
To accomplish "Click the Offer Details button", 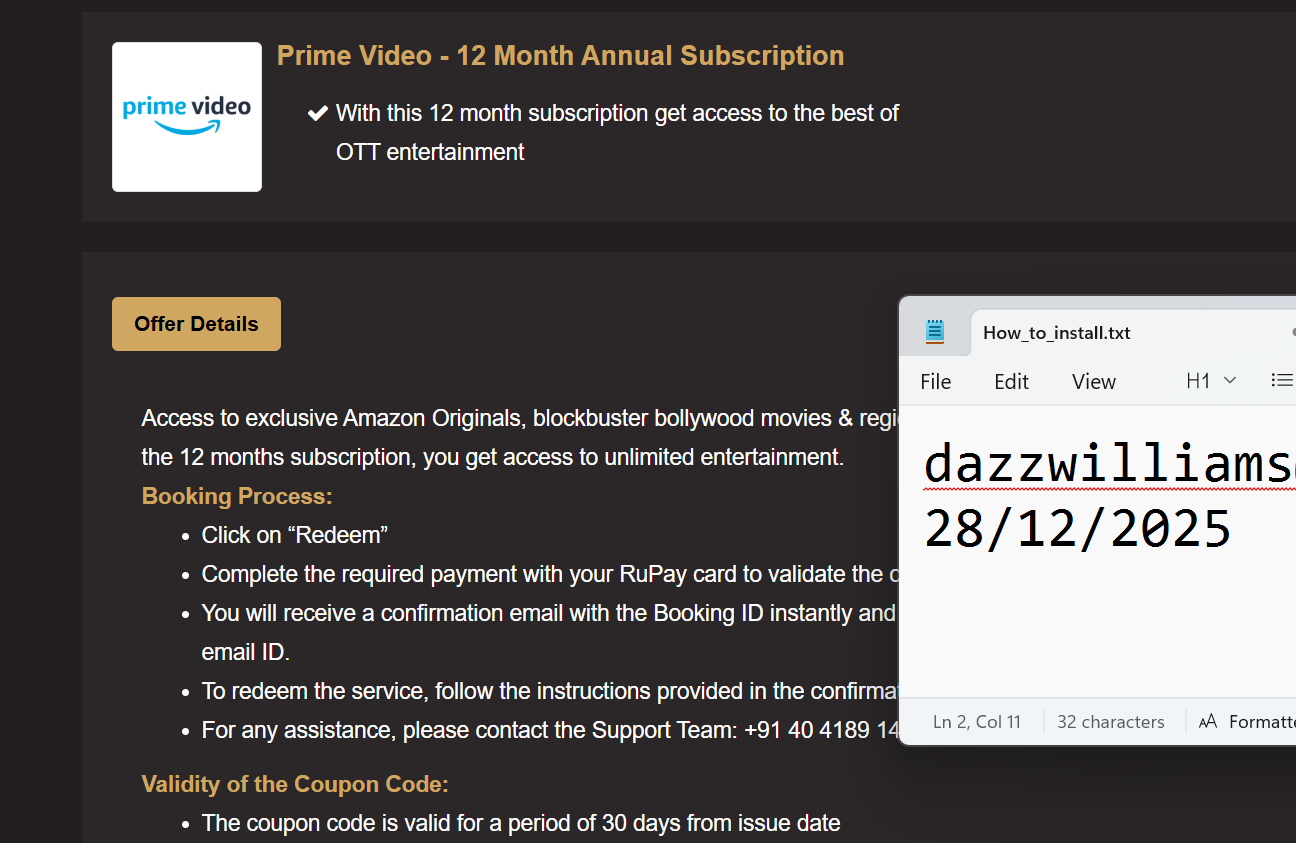I will click(196, 324).
